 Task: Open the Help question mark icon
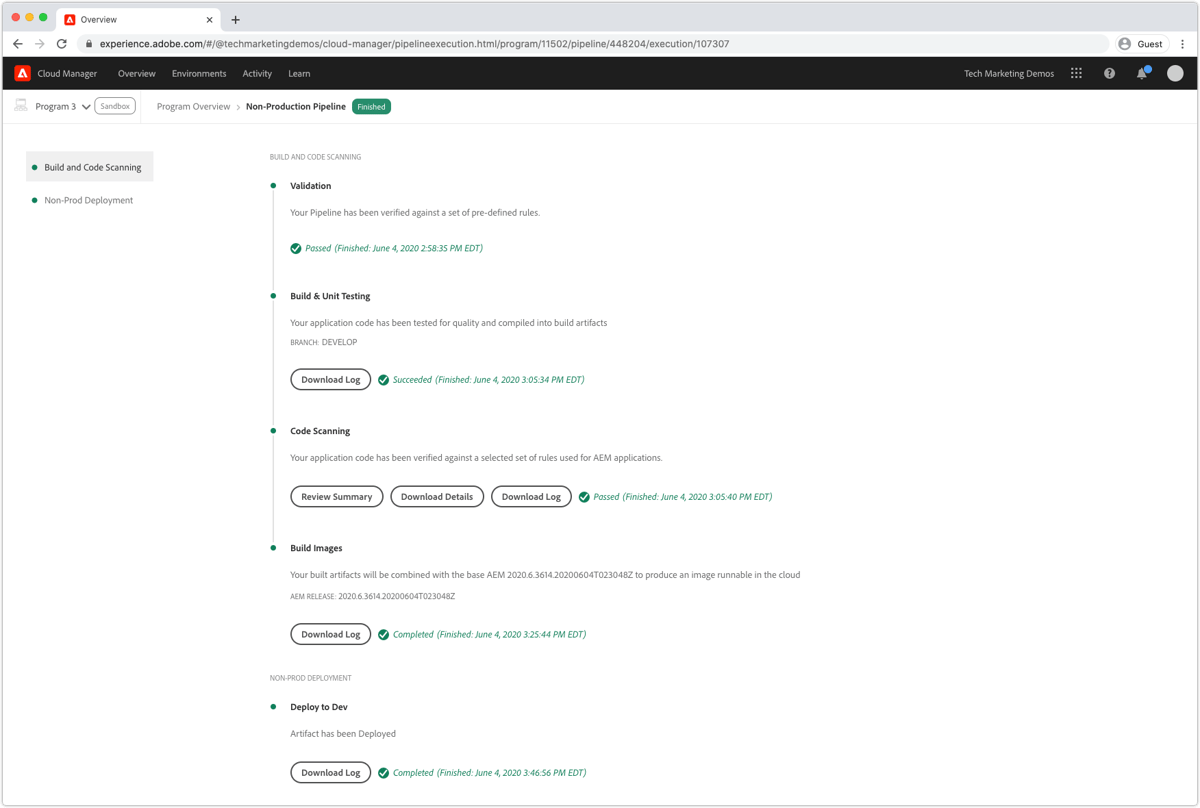tap(1109, 73)
